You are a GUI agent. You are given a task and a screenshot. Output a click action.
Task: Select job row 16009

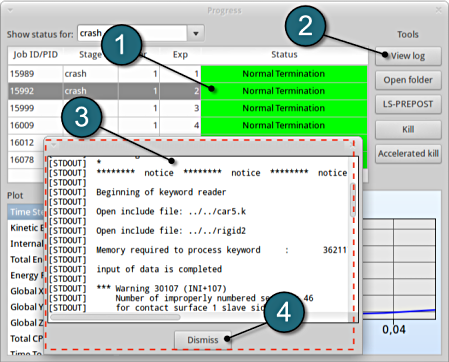[188, 126]
